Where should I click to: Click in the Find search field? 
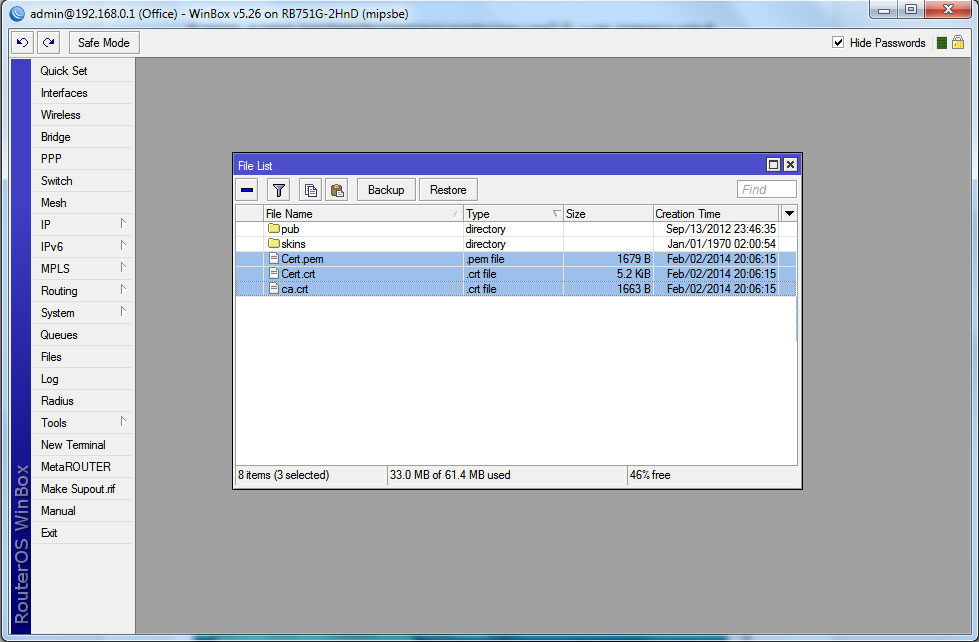point(767,190)
